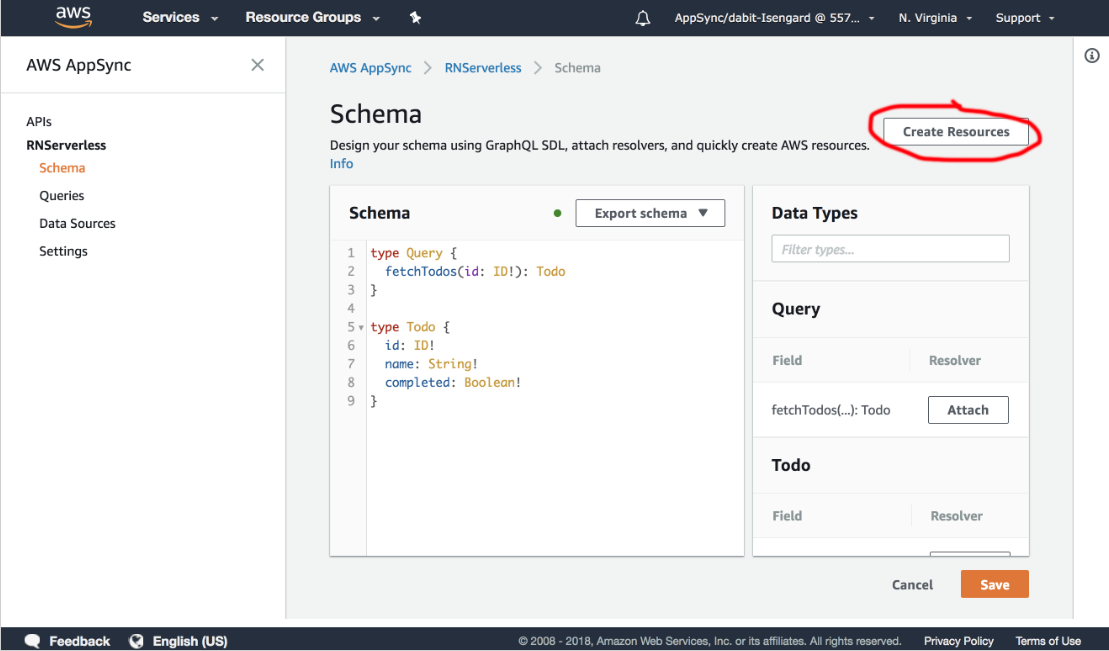Open the Services dropdown menu
The image size is (1109, 651).
coord(180,18)
